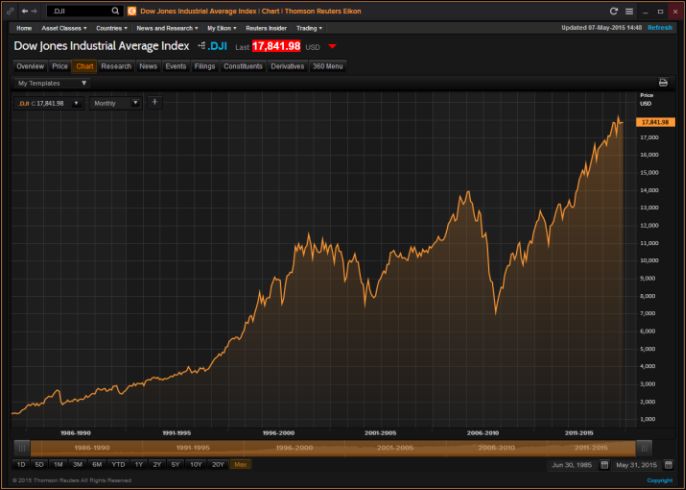Open the end date calendar icon
Screen dimensions: 686x490
(668, 465)
